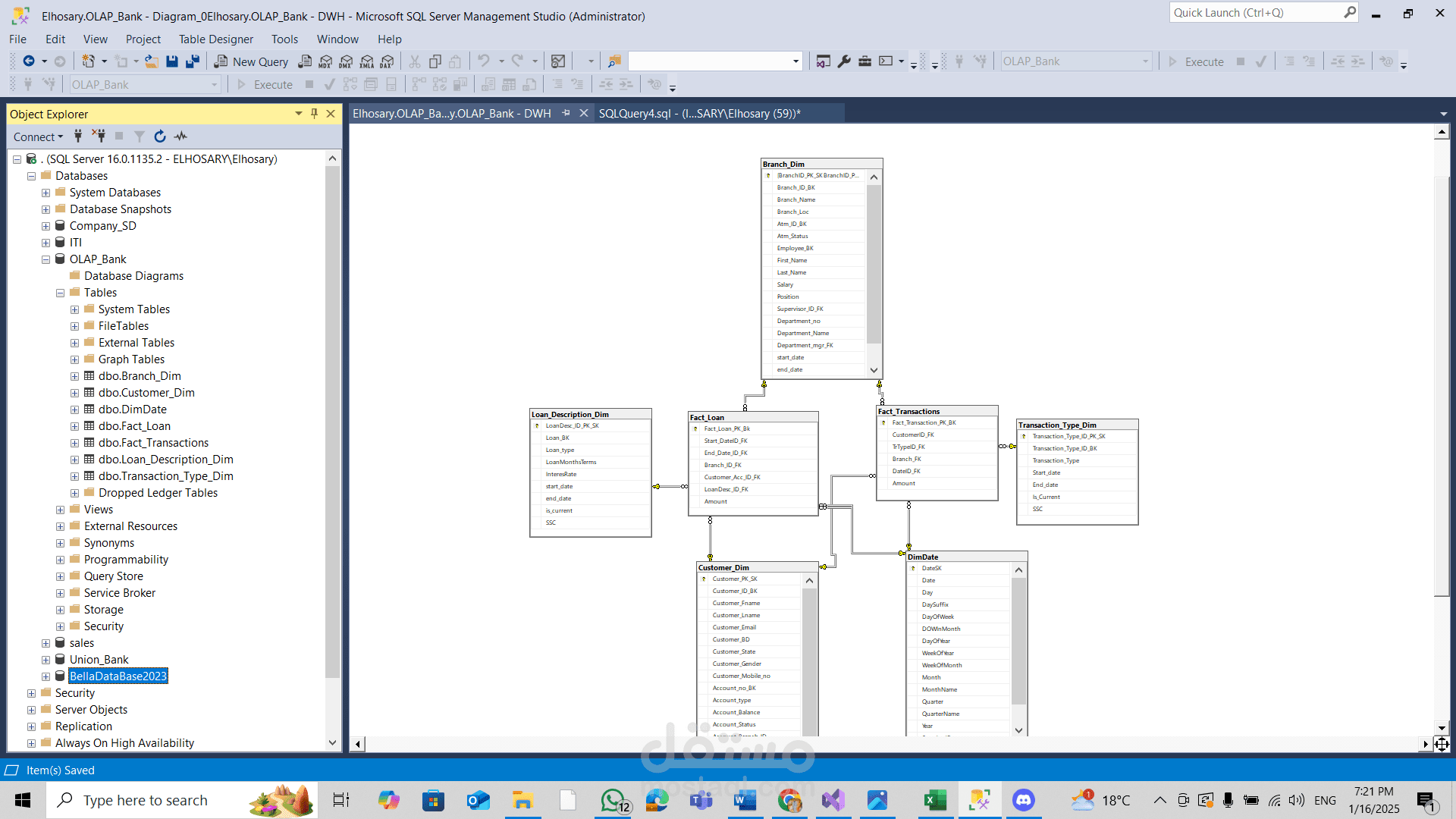Click the navigate Back arrow icon
This screenshot has width=1456, height=819.
tap(29, 61)
